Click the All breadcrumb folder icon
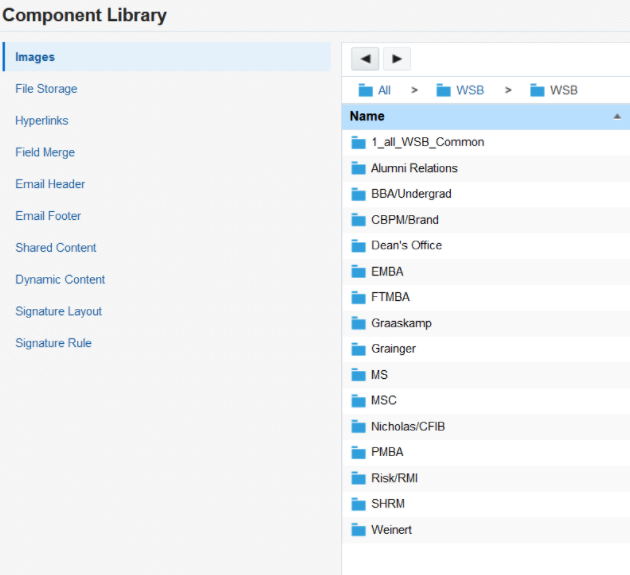Image resolution: width=630 pixels, height=575 pixels. (x=365, y=90)
